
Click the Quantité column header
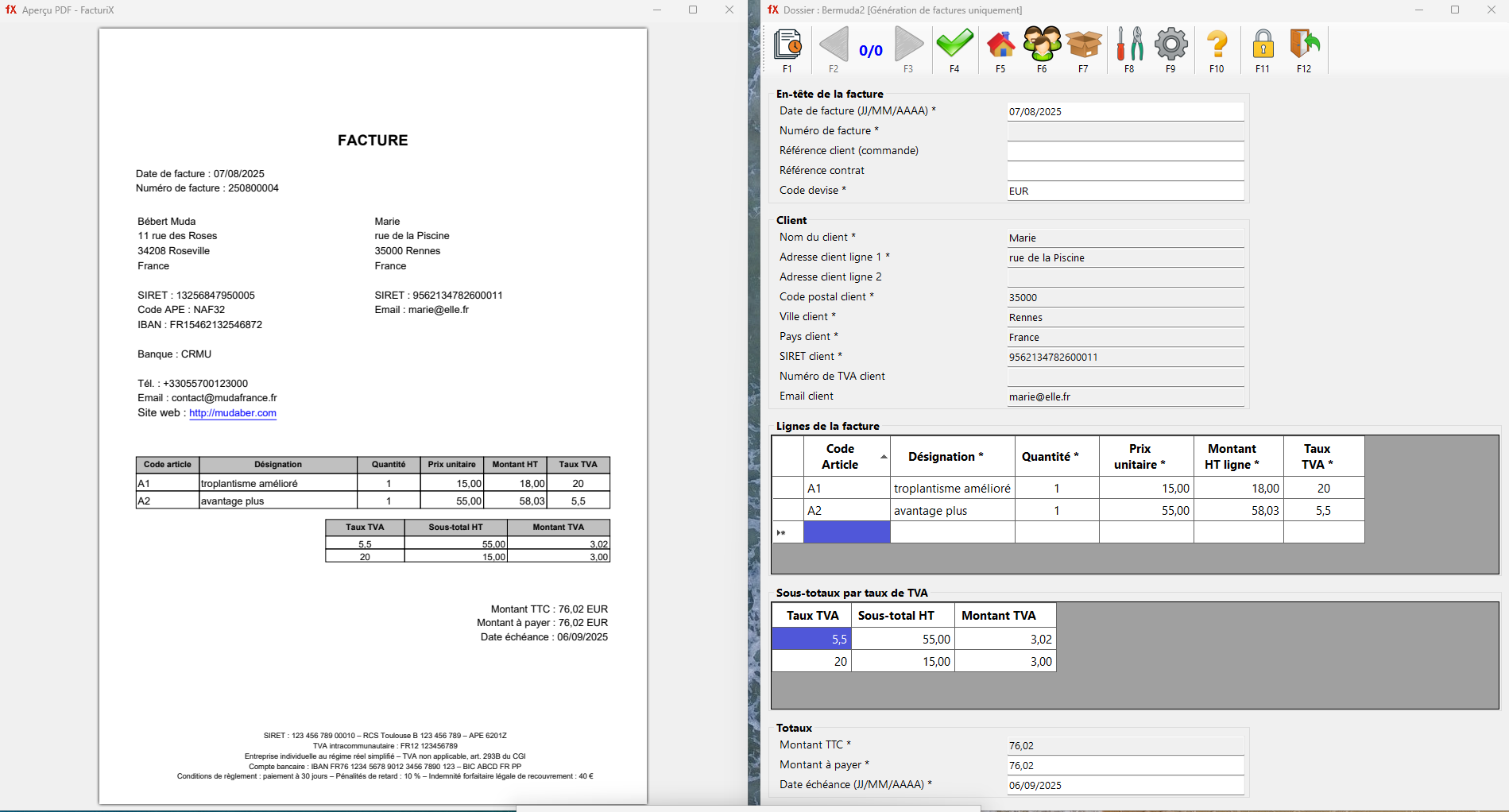[x=1057, y=457]
